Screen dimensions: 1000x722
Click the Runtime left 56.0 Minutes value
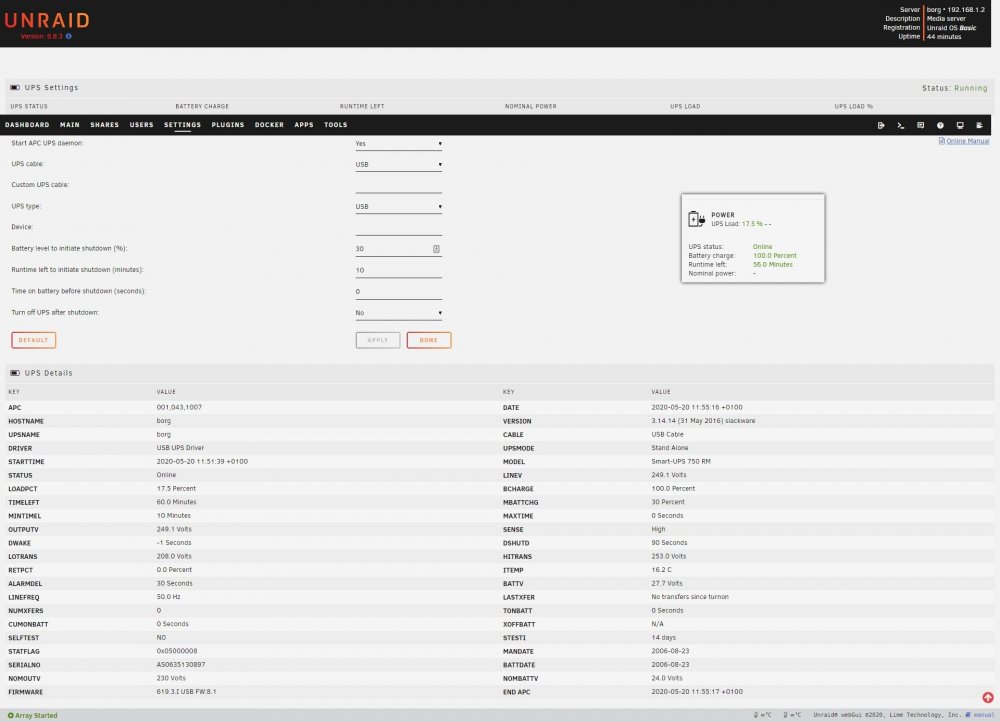772,265
